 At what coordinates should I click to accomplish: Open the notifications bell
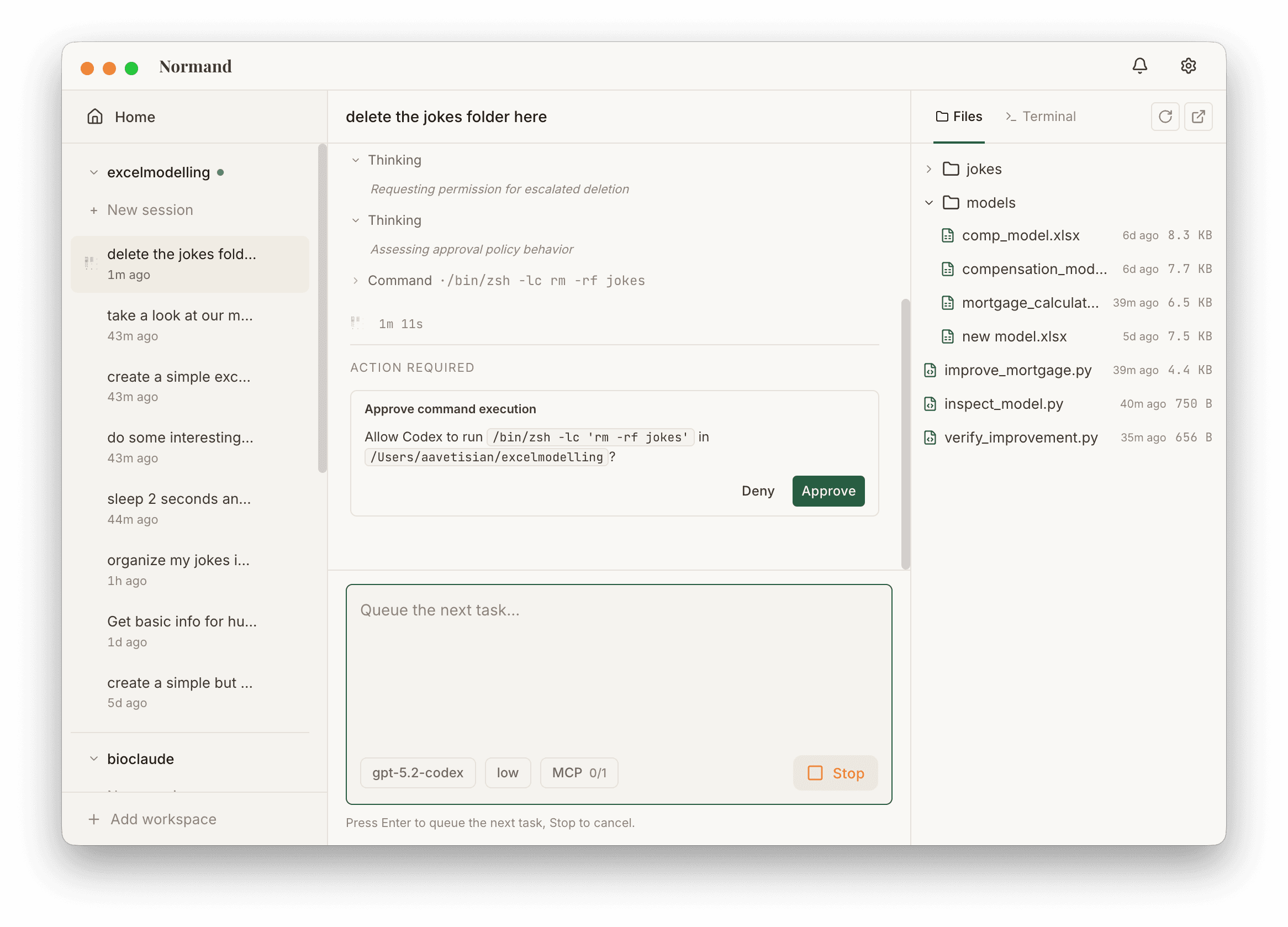click(1139, 66)
